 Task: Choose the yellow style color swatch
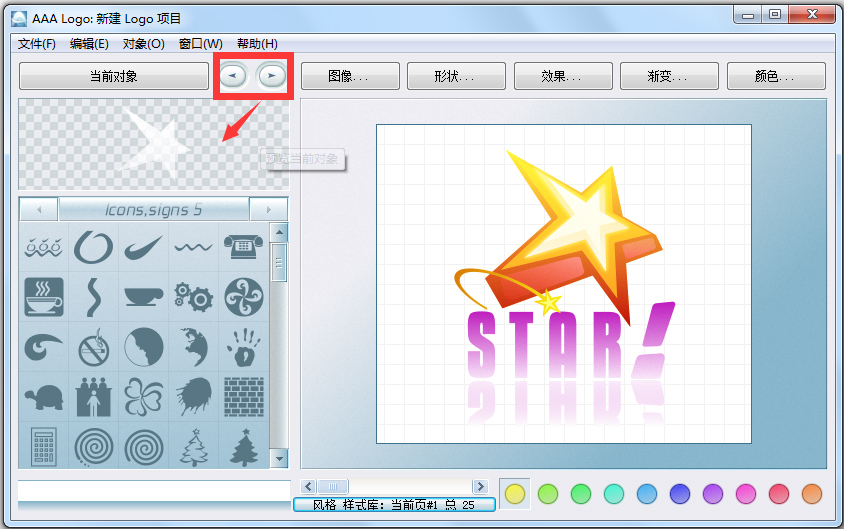tap(514, 493)
